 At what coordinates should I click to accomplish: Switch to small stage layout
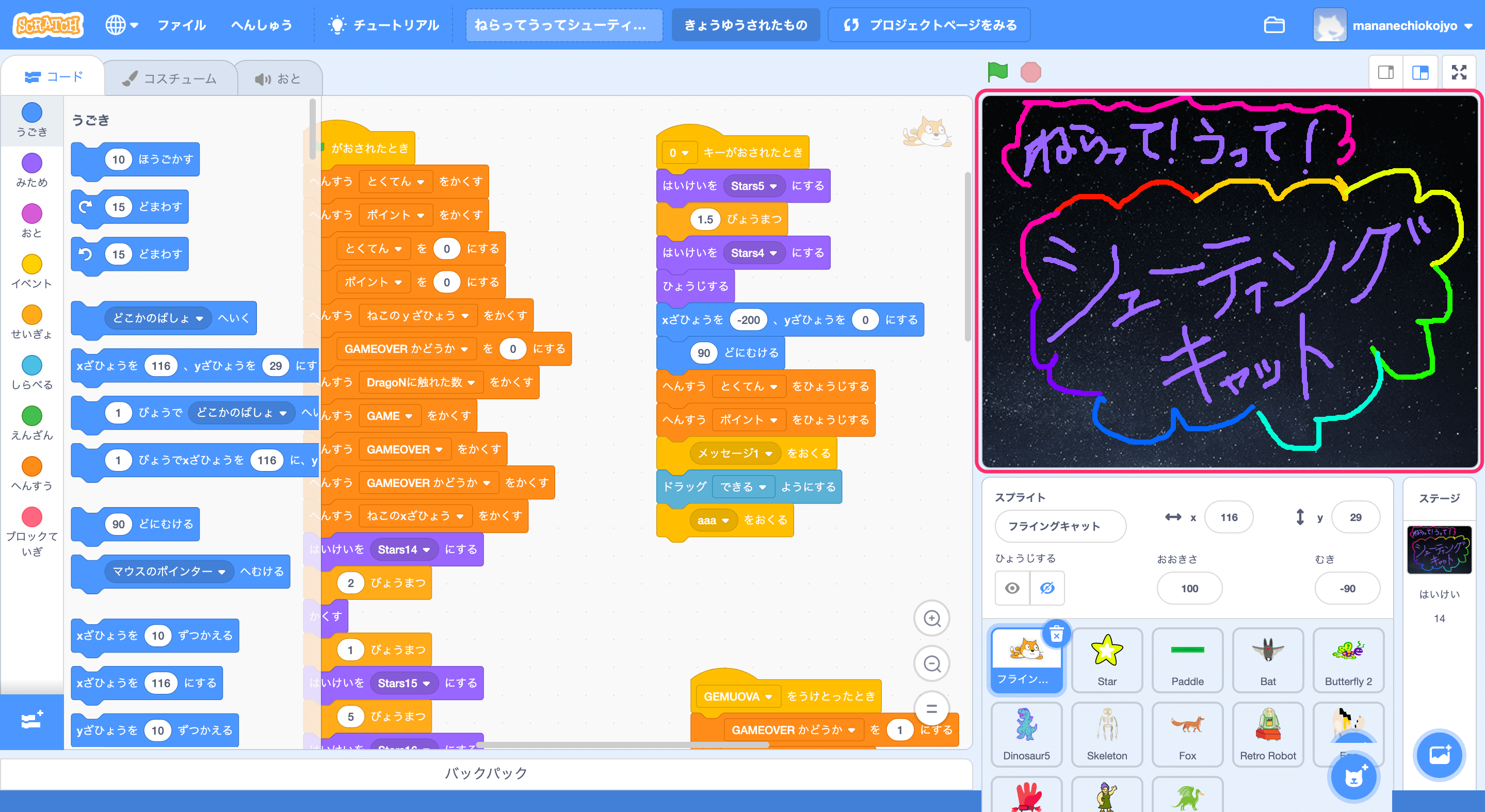[1385, 72]
